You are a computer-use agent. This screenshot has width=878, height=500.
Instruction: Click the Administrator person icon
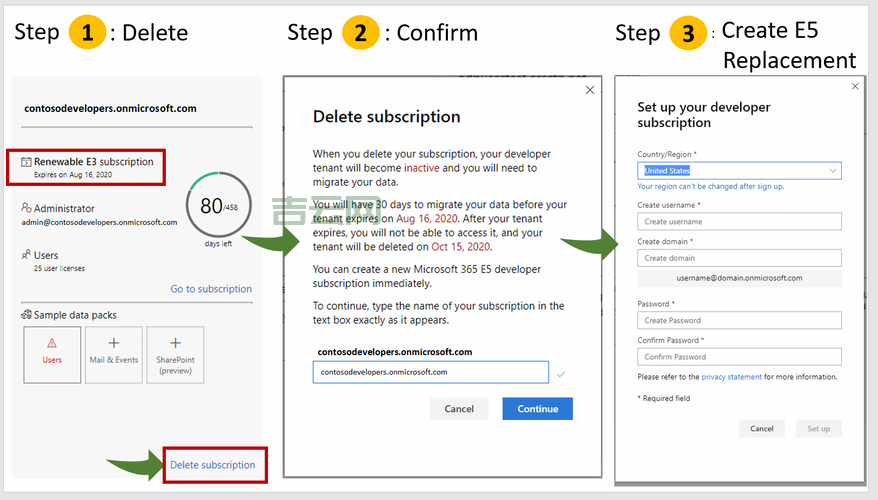pyautogui.click(x=26, y=208)
